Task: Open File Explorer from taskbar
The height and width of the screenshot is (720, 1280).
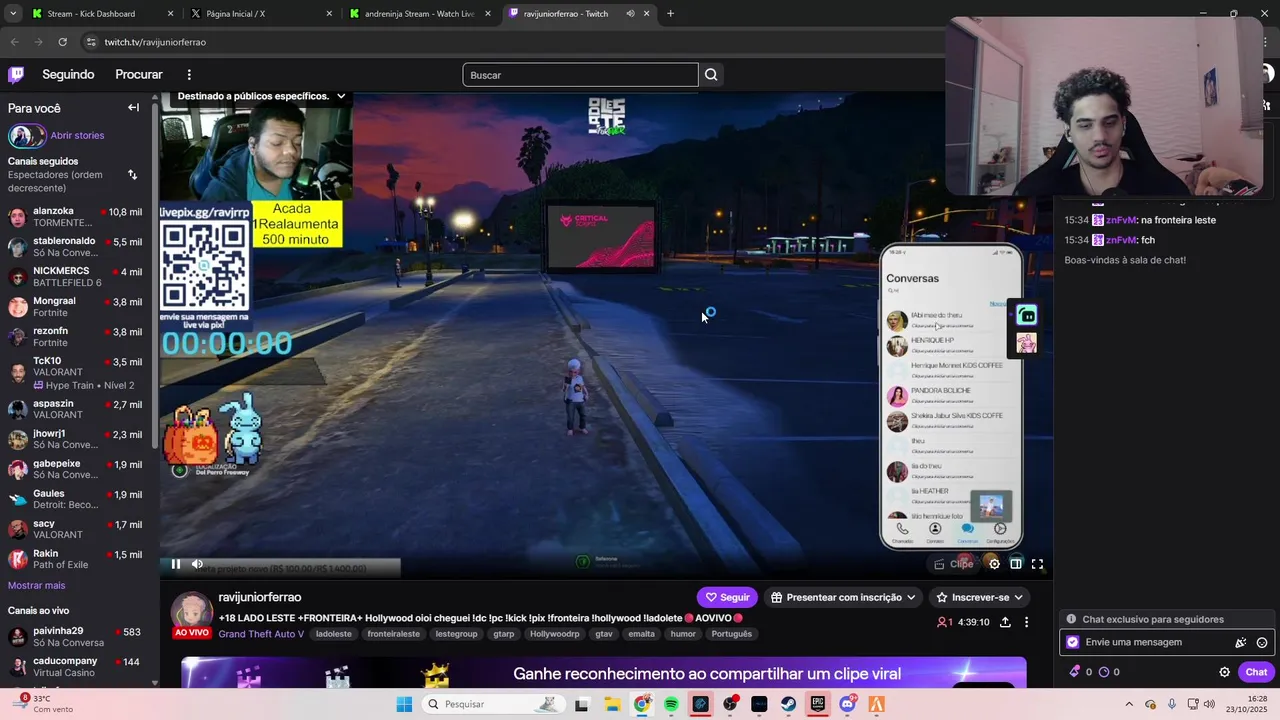Action: pyautogui.click(x=612, y=704)
